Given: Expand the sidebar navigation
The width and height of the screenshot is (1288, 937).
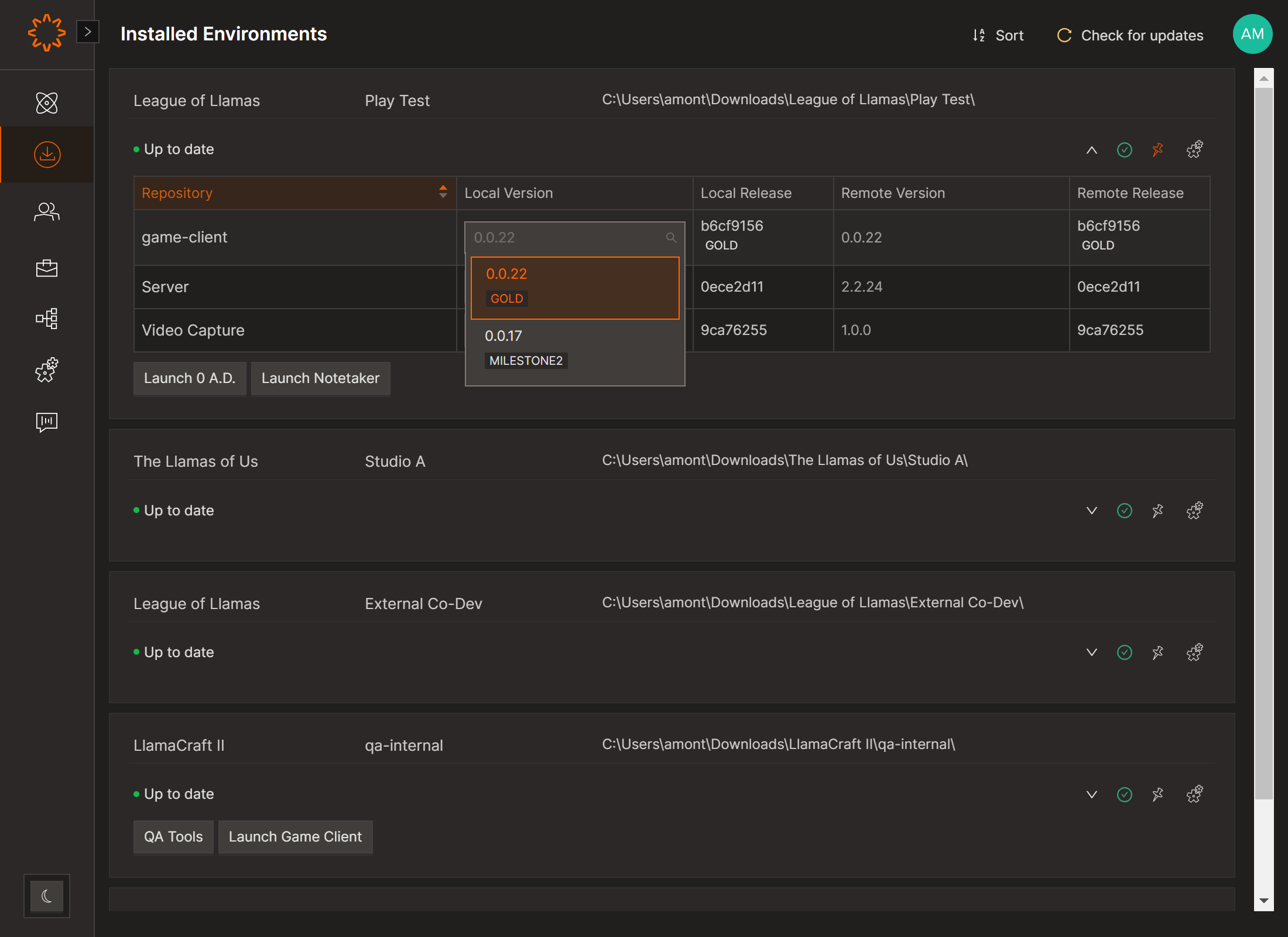Looking at the screenshot, I should point(88,32).
